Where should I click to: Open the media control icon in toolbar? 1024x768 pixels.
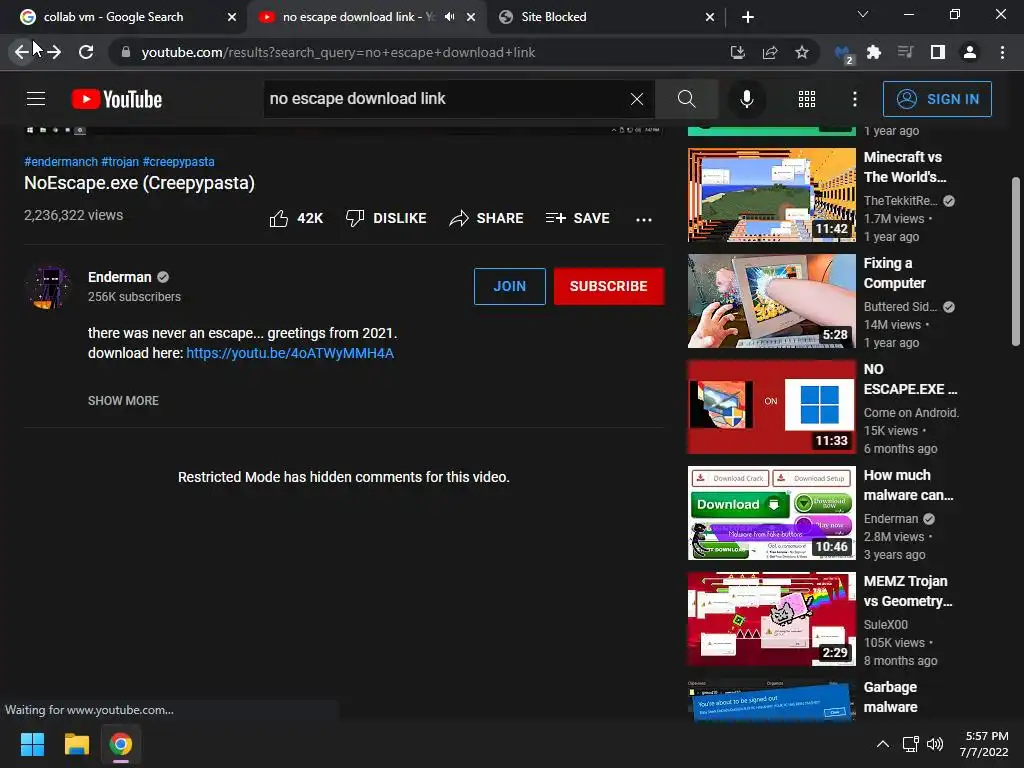906,52
